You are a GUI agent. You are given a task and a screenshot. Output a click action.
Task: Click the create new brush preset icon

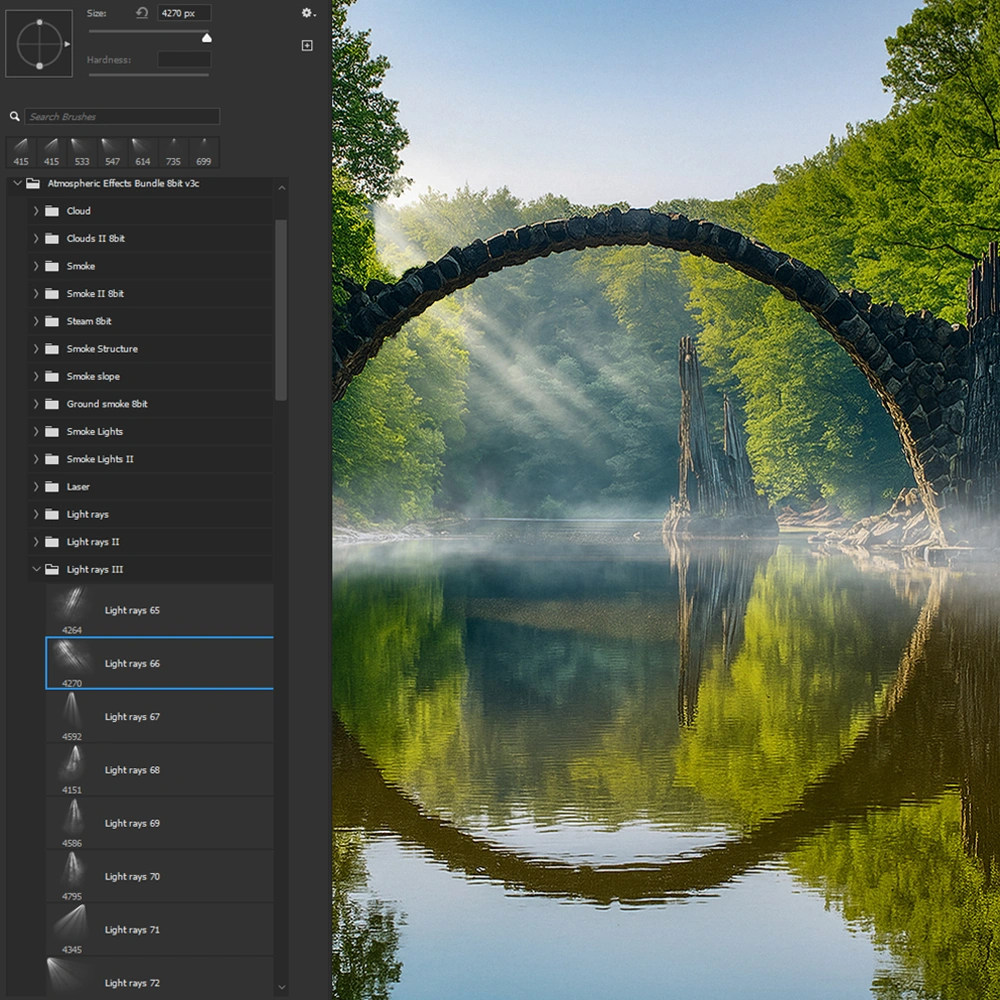click(x=307, y=45)
